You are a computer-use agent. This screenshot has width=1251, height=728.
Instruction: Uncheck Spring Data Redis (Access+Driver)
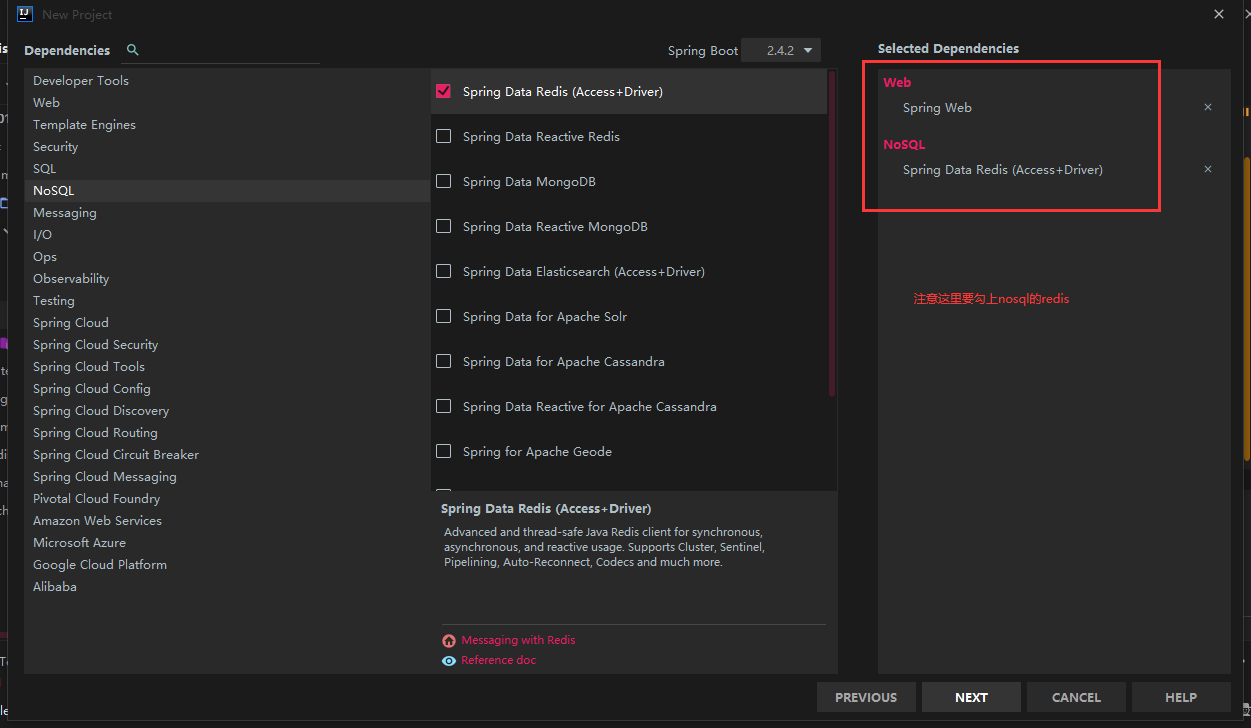pos(444,91)
